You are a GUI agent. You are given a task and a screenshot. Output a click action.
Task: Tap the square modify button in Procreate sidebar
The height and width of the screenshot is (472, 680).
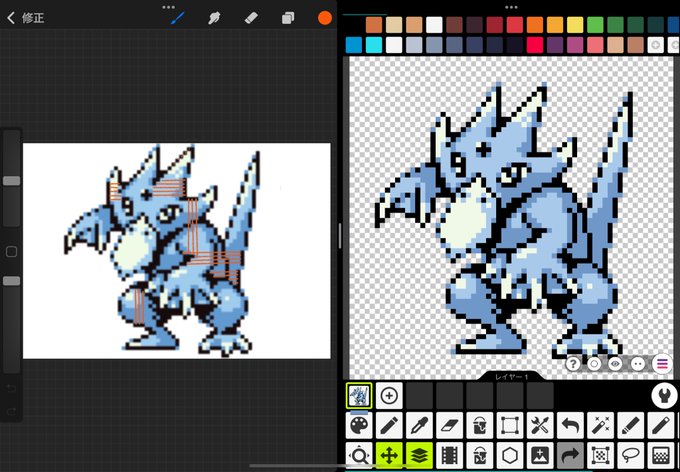pyautogui.click(x=12, y=252)
